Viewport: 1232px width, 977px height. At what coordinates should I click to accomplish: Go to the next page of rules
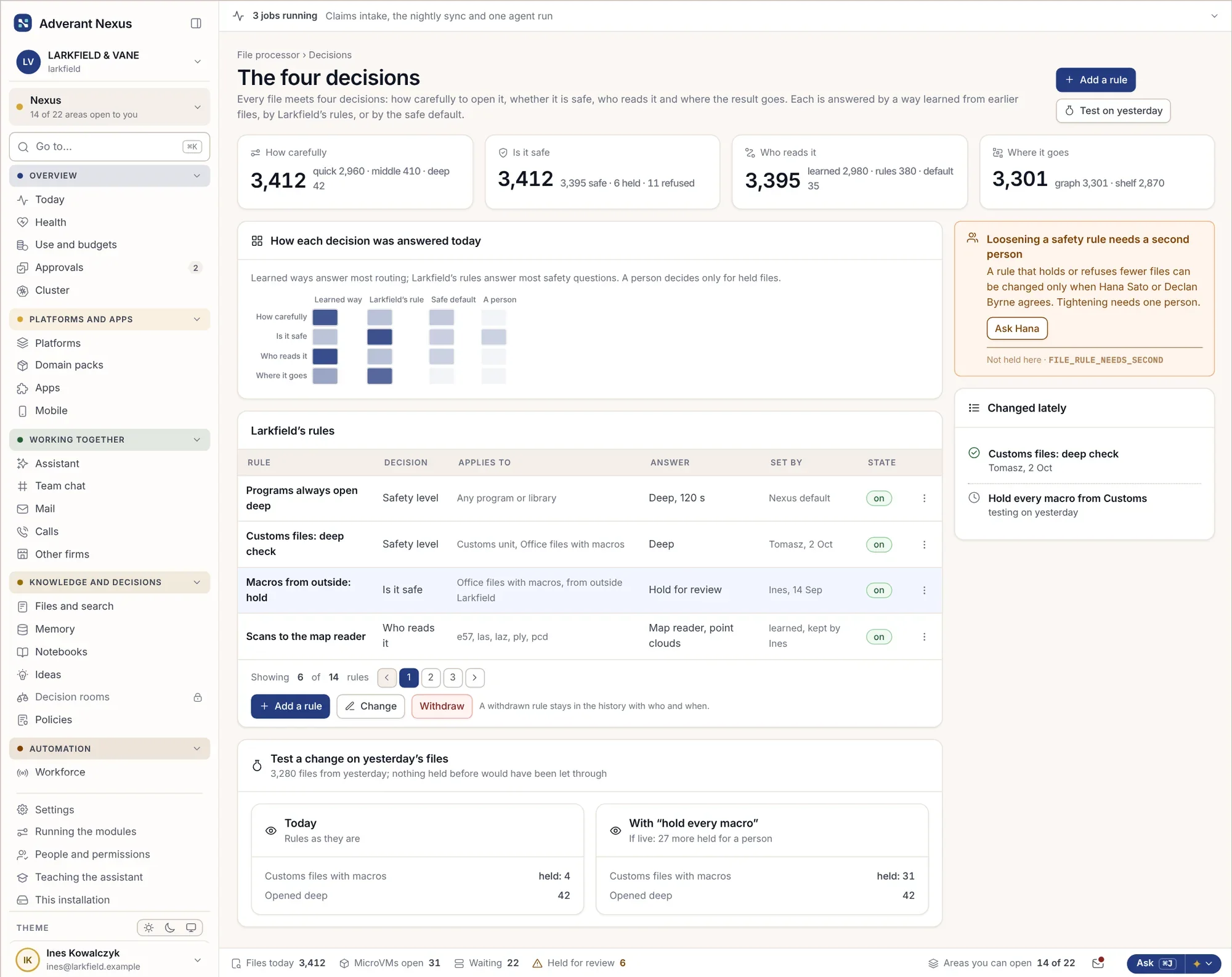(474, 678)
